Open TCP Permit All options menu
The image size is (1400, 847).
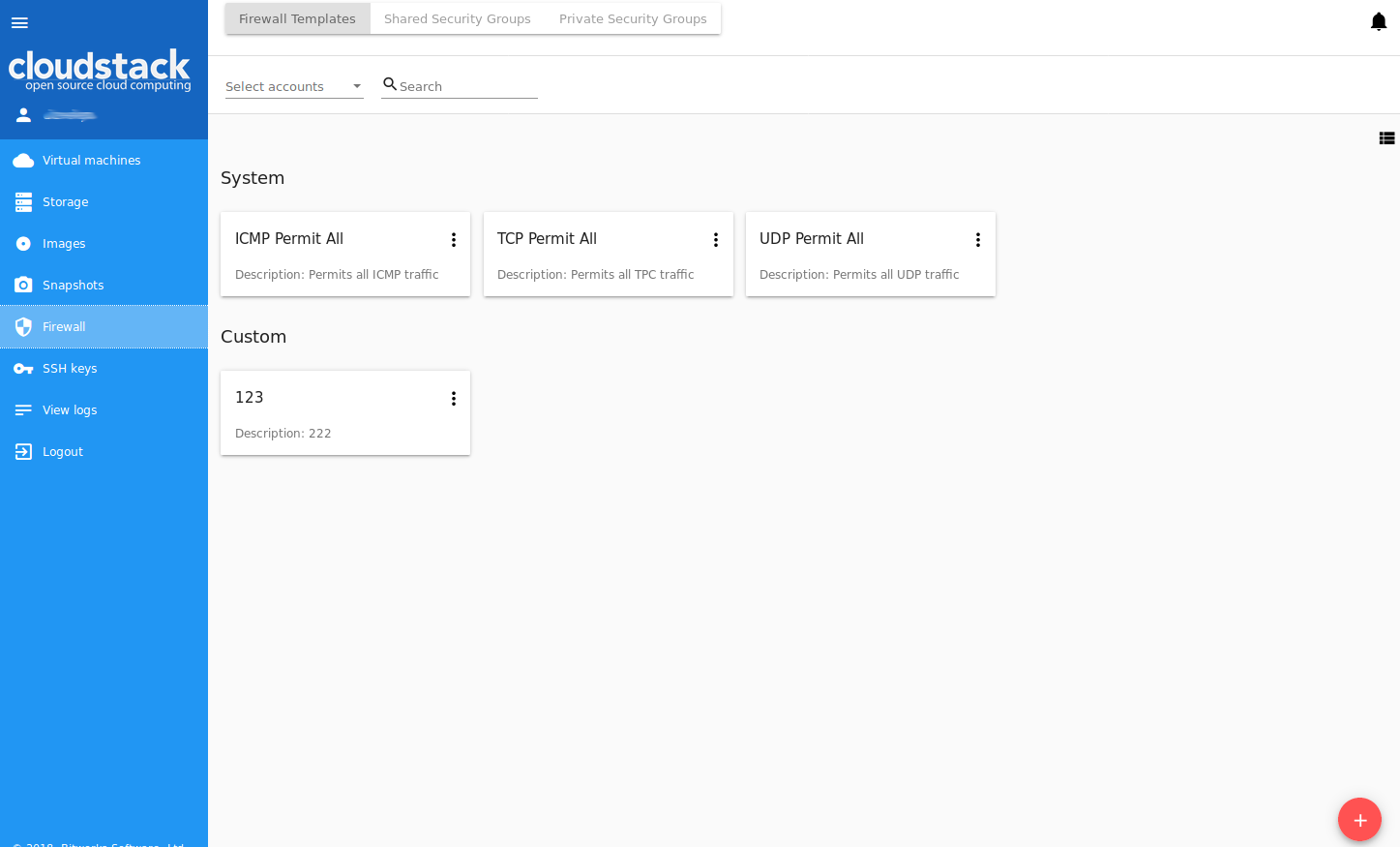[715, 239]
